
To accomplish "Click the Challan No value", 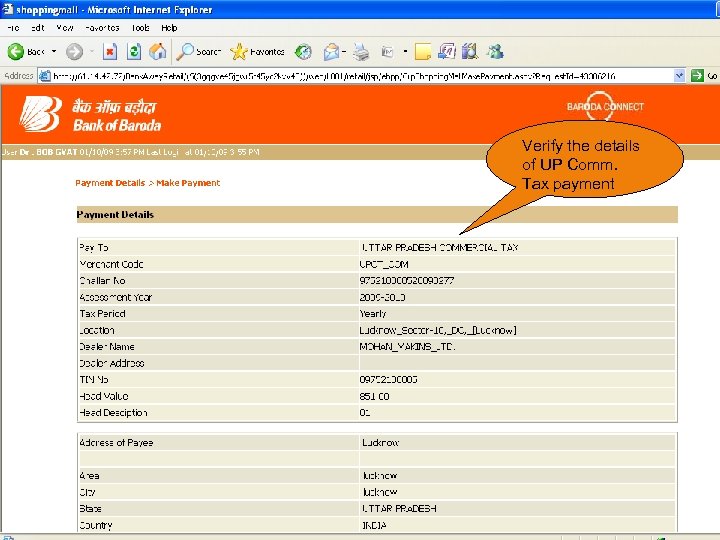I will 407,281.
